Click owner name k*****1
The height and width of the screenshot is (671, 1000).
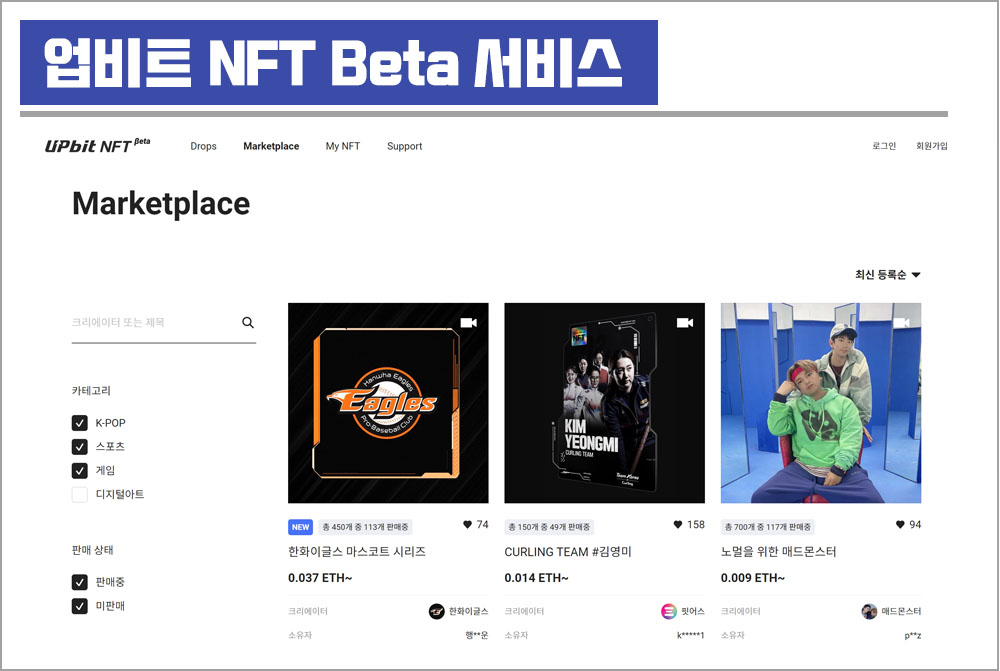pyautogui.click(x=691, y=635)
